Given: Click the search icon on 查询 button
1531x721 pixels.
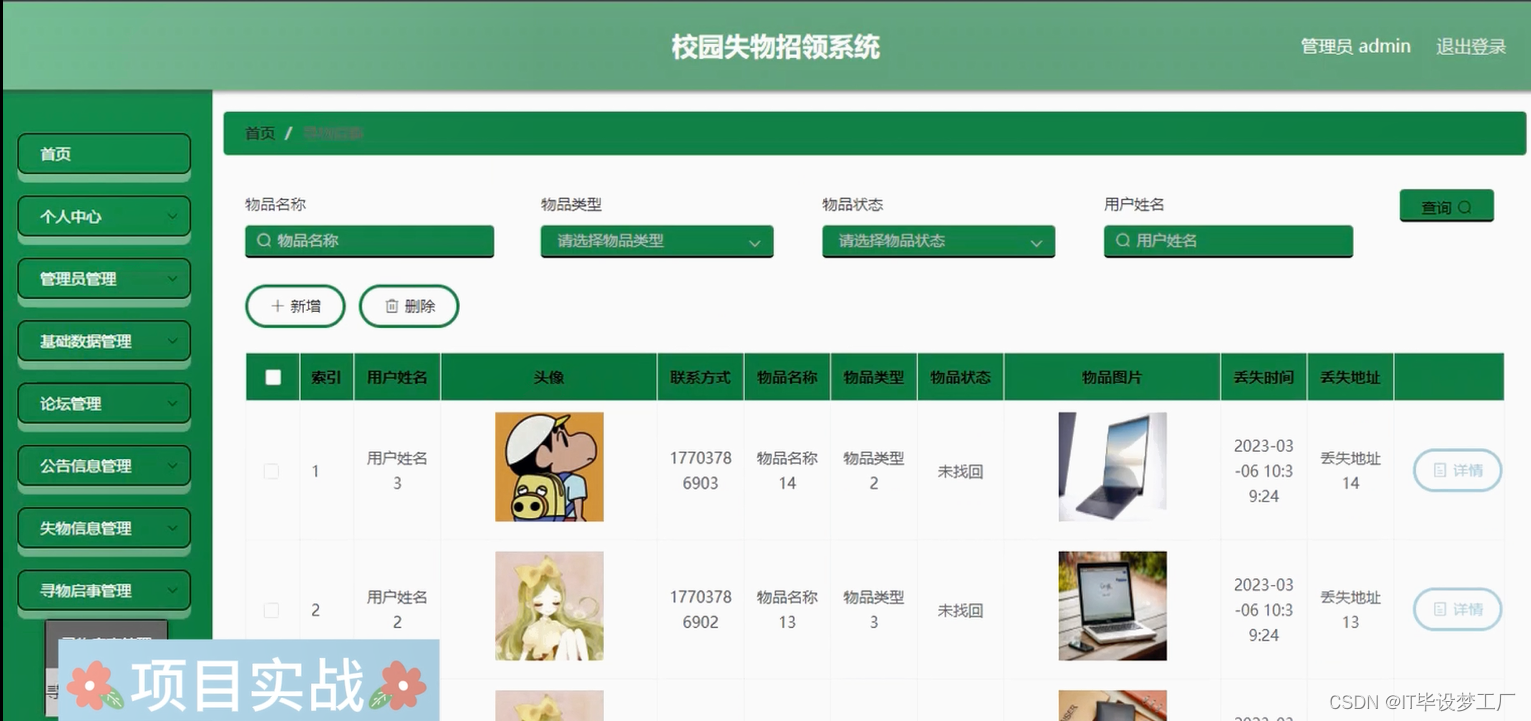Looking at the screenshot, I should pyautogui.click(x=1465, y=208).
